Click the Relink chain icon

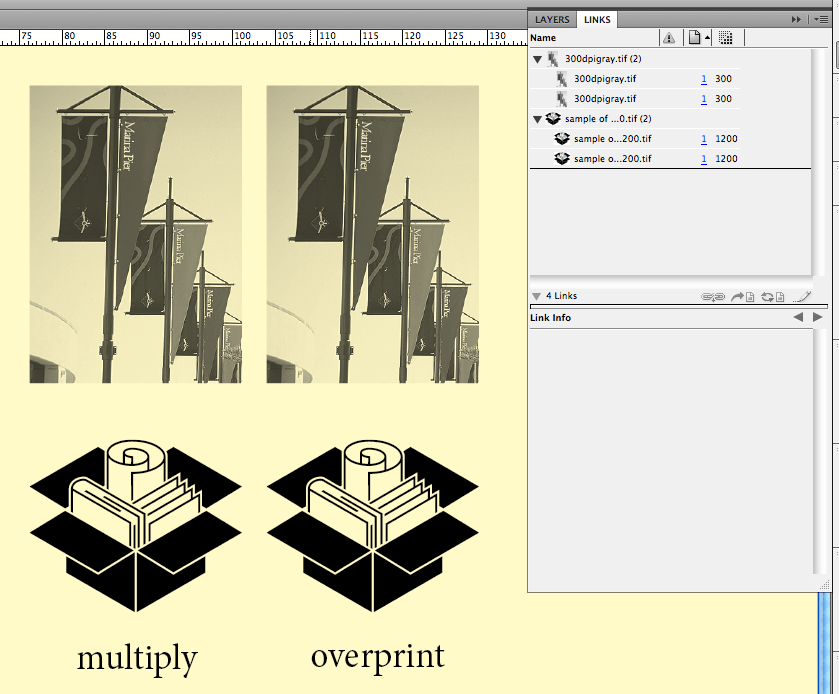click(713, 296)
